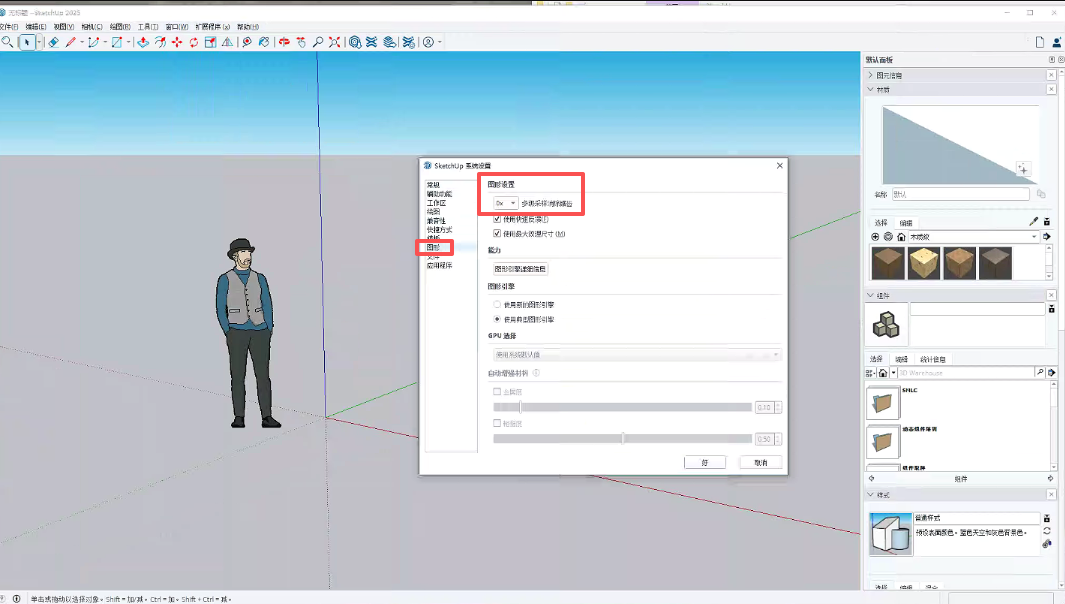The width and height of the screenshot is (1065, 604).
Task: Toggle the 使用最大效理尺寸 checkbox
Action: coord(497,233)
